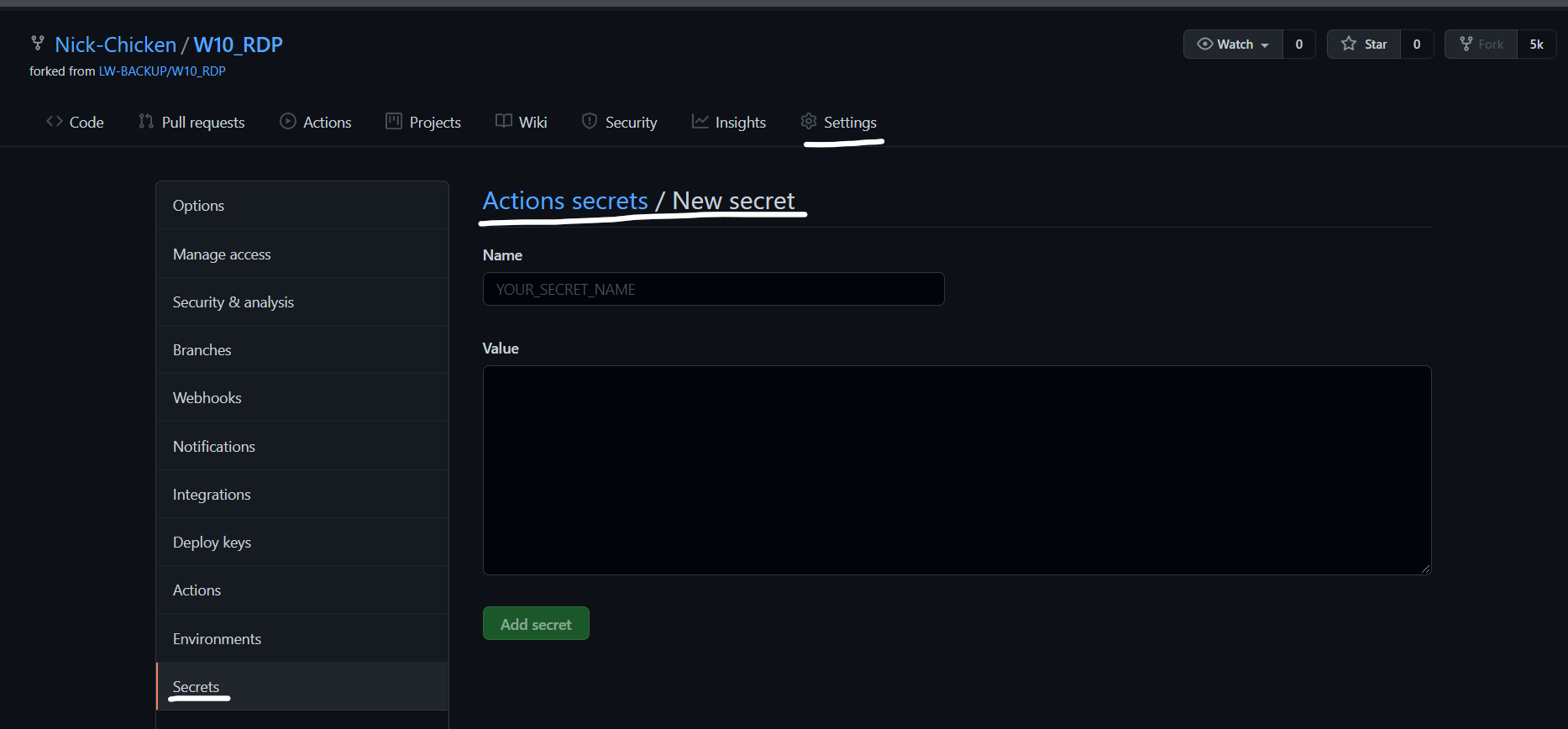The height and width of the screenshot is (729, 1568).
Task: Open the Insights tab
Action: [729, 122]
